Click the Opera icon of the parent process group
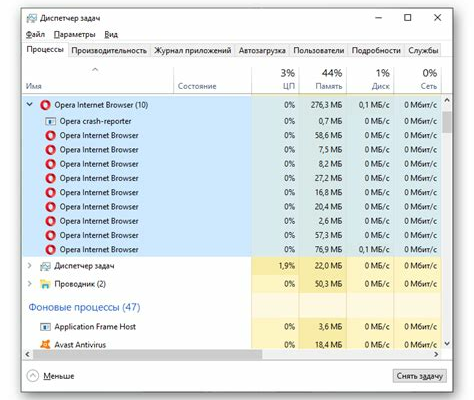This screenshot has height=400, width=474. click(x=45, y=105)
